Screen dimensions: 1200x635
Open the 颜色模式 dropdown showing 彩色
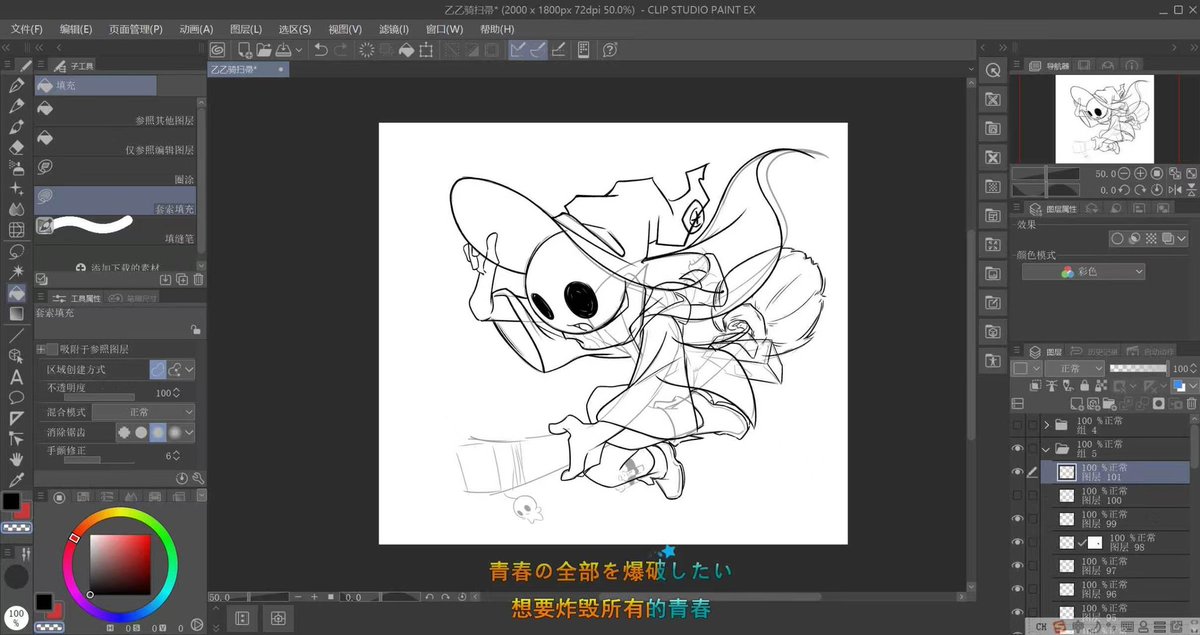[x=1084, y=272]
